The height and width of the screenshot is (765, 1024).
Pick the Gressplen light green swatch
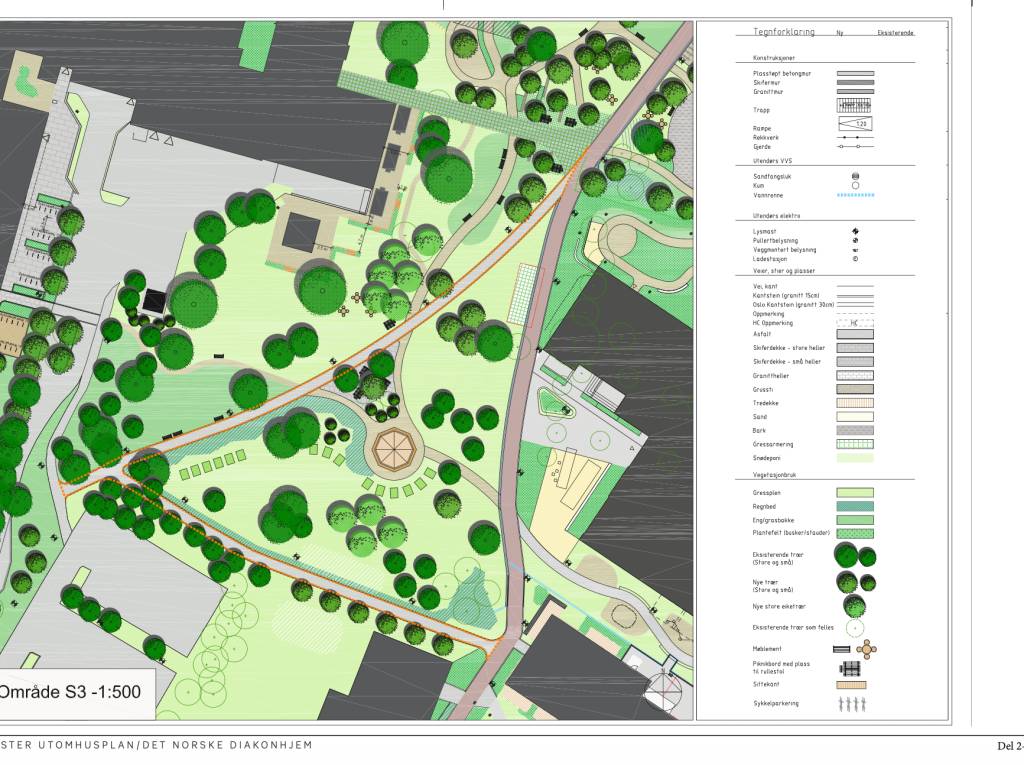(855, 493)
